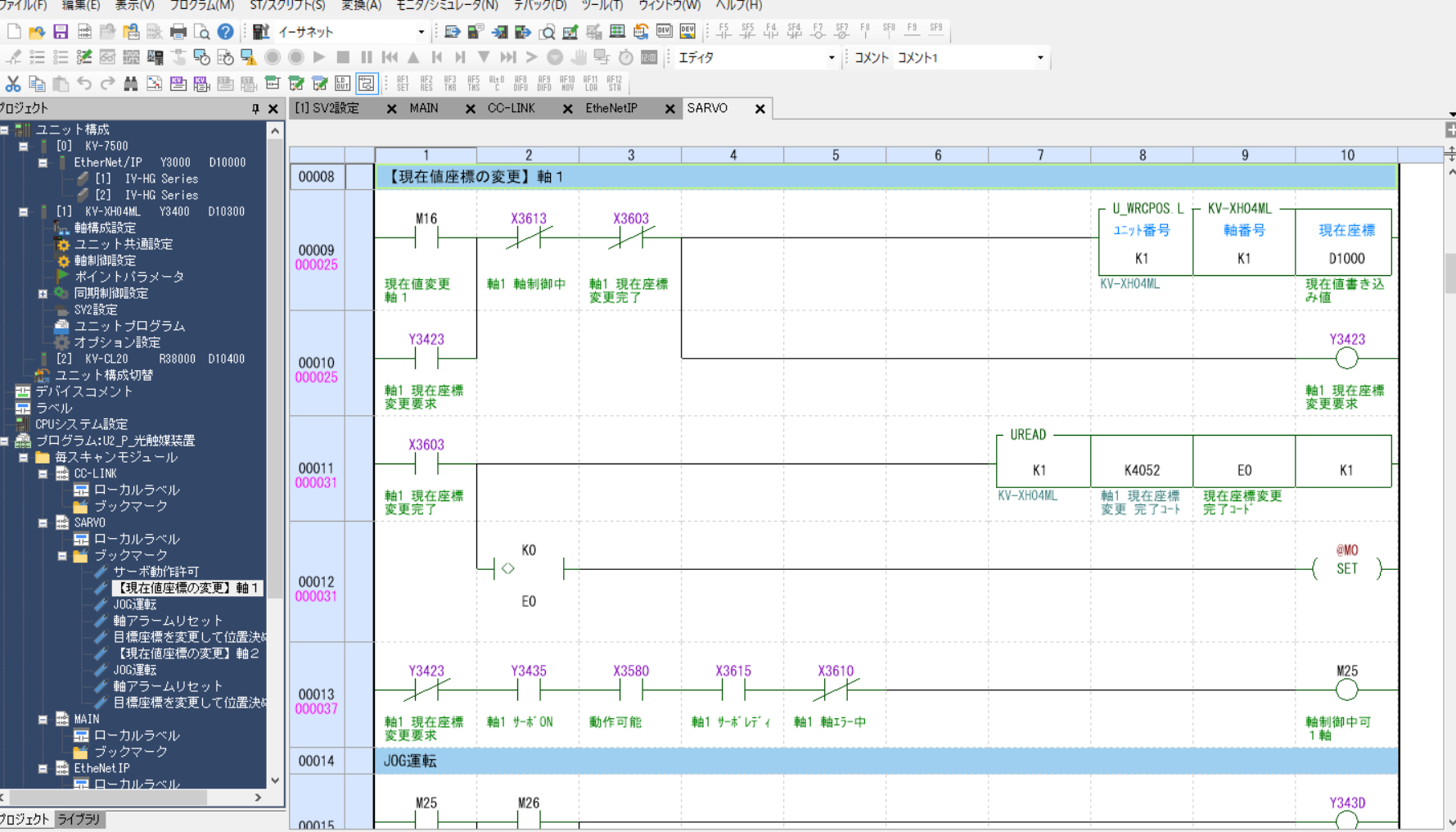This screenshot has height=832, width=1456.
Task: Click the Undo arrow icon
Action: click(x=83, y=84)
